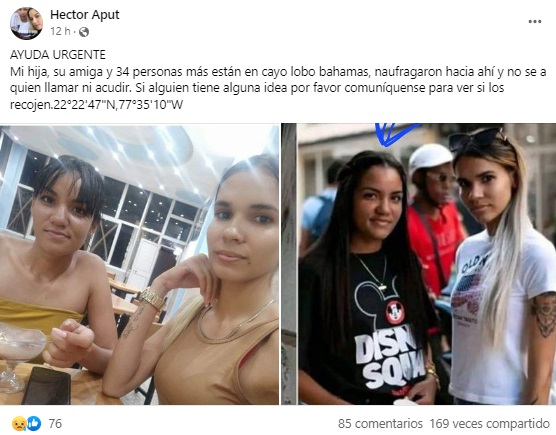This screenshot has width=556, height=435.
Task: Open the left photo of two women at restaurant
Action: click(x=139, y=264)
